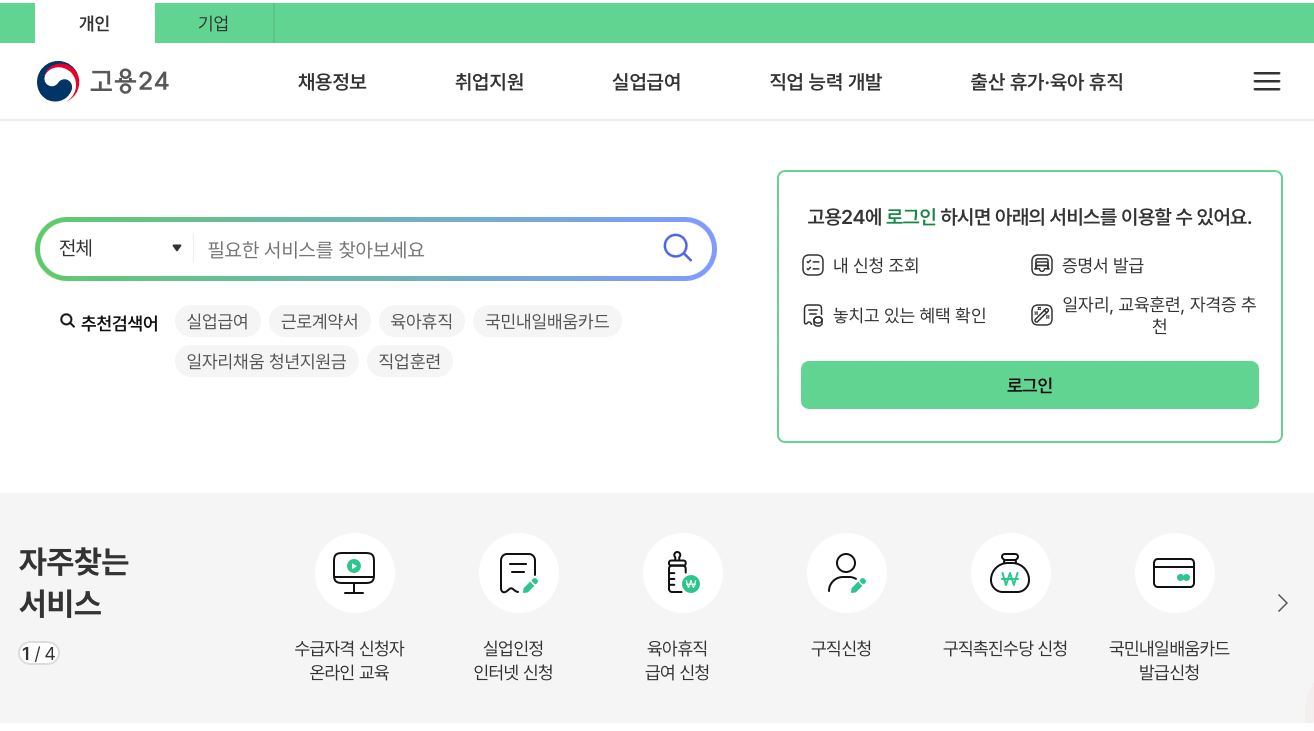Switch to the 개인 tab
The image size is (1314, 731).
tap(95, 24)
